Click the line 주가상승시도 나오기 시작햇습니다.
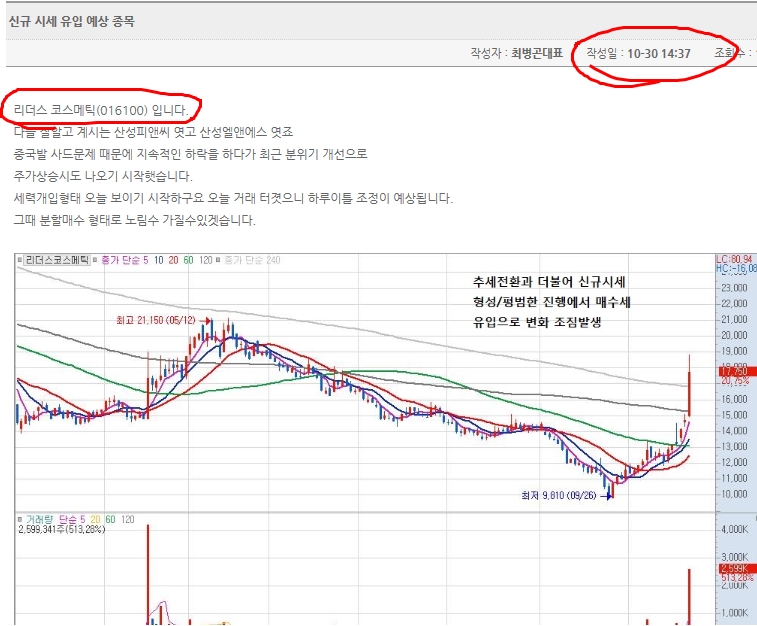The image size is (757, 626). coord(103,176)
